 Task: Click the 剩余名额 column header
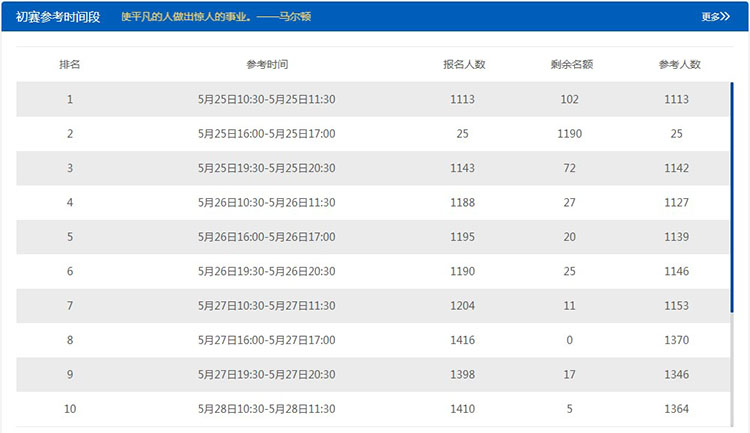[571, 64]
